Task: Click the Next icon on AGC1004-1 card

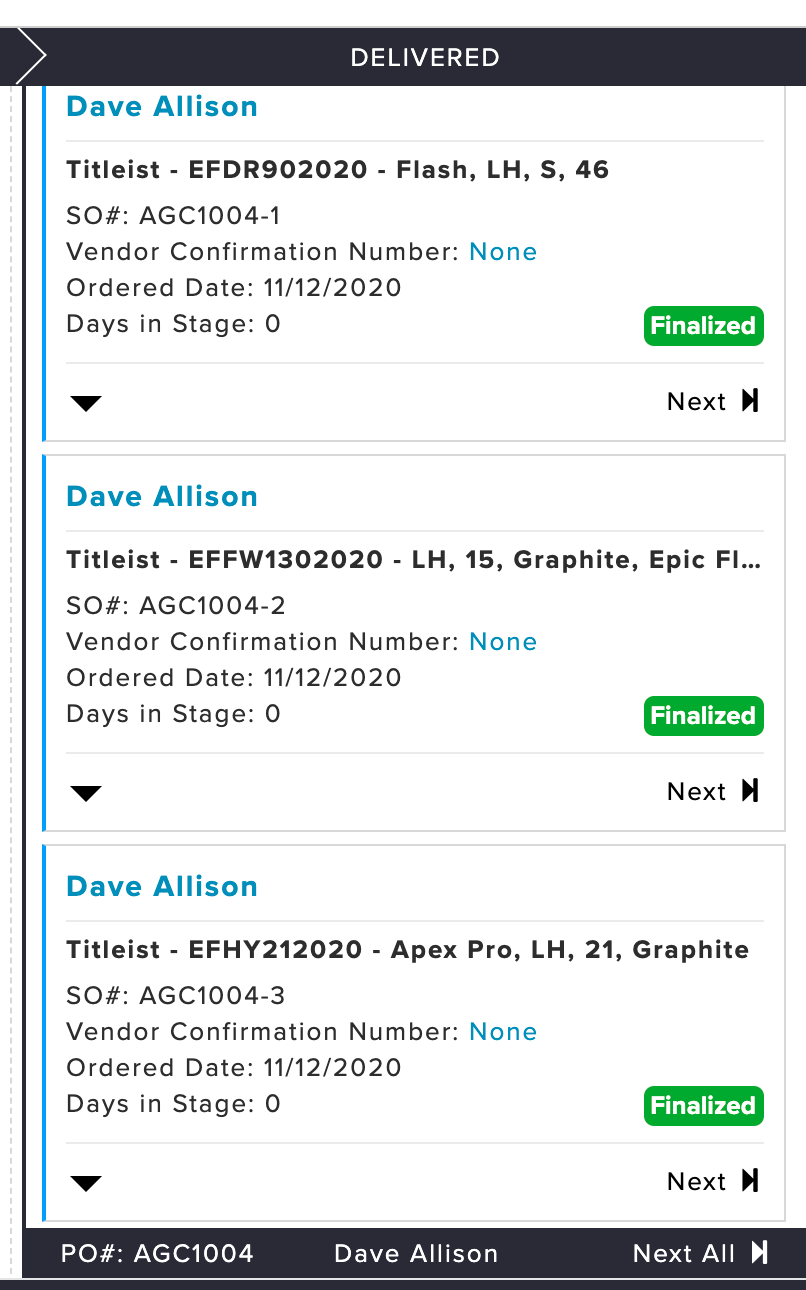Action: 750,401
